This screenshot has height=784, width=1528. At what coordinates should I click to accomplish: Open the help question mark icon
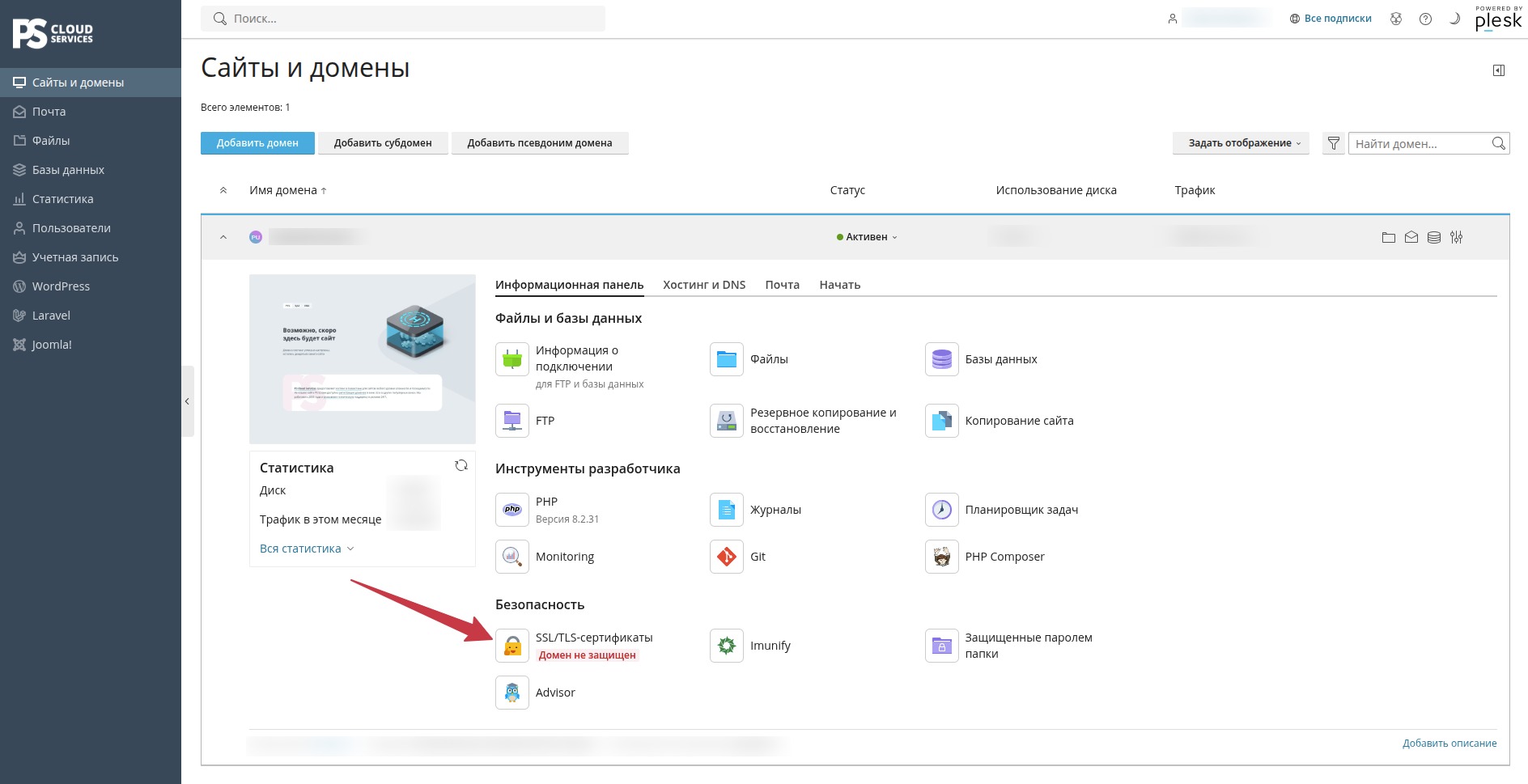click(1425, 19)
